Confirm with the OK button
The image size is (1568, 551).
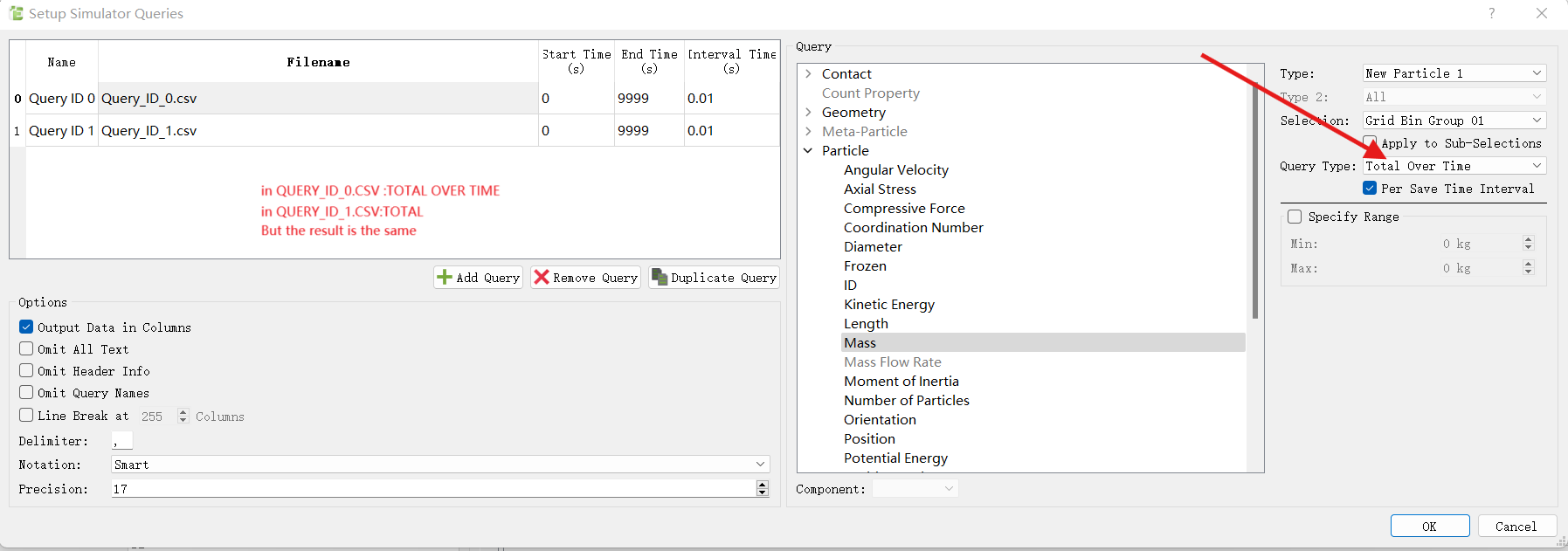click(1429, 527)
